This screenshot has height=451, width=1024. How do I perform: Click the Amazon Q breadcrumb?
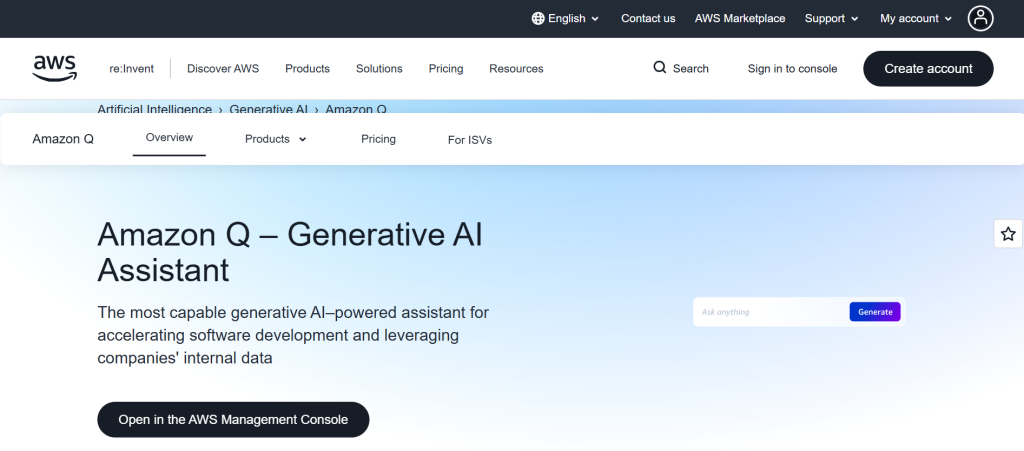(356, 109)
